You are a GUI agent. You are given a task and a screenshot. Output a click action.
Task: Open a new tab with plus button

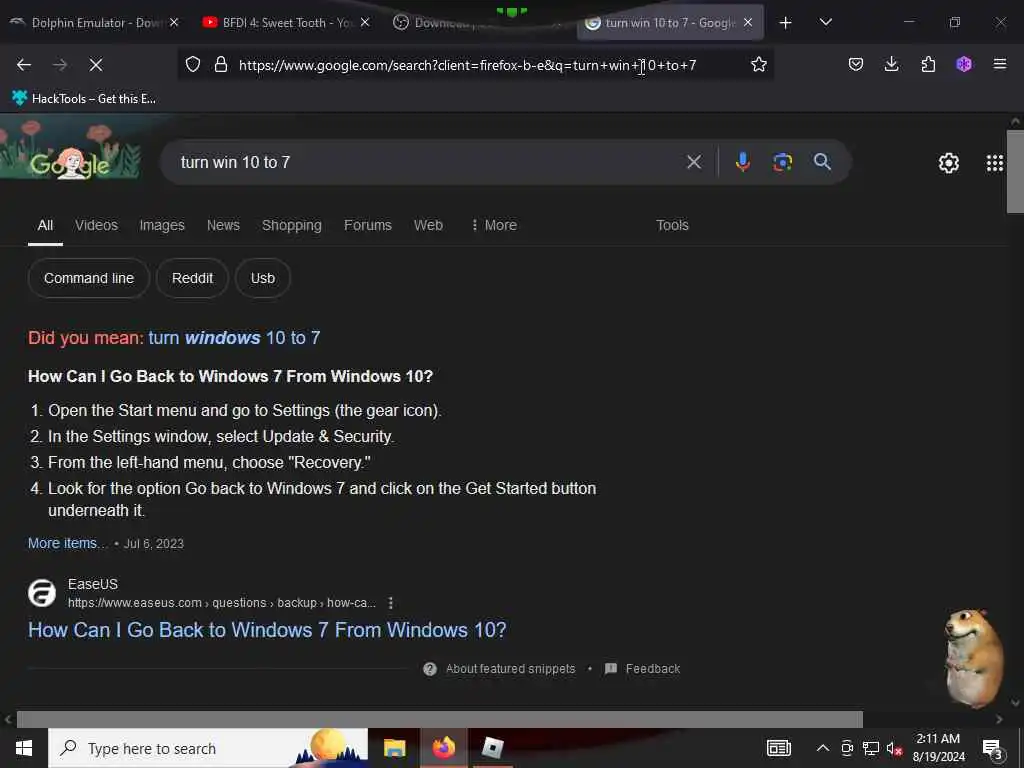(785, 23)
